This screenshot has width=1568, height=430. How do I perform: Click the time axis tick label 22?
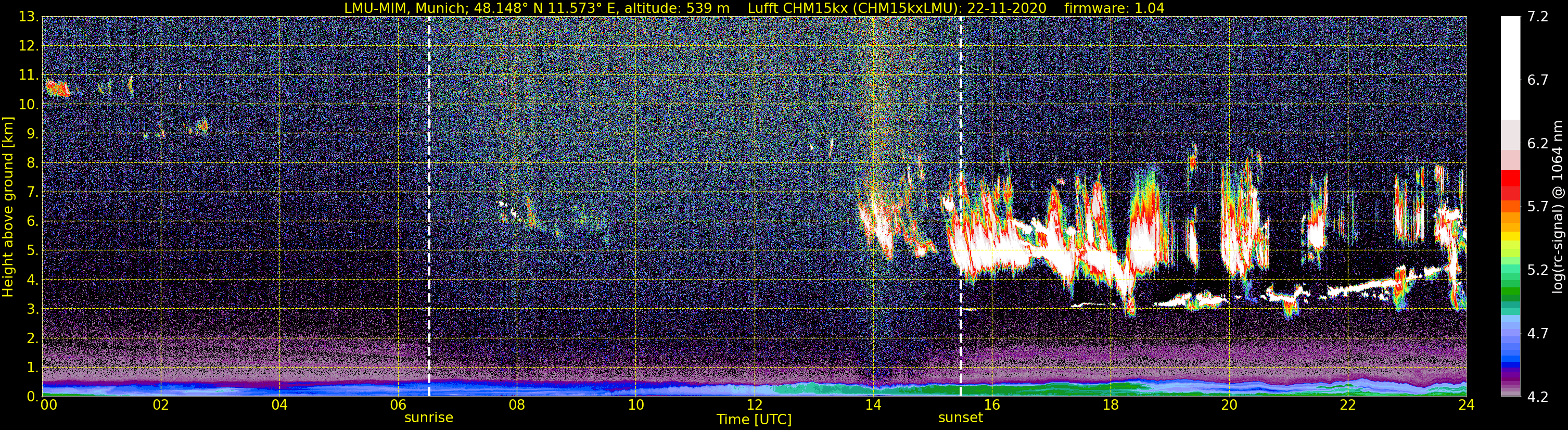click(x=1348, y=405)
